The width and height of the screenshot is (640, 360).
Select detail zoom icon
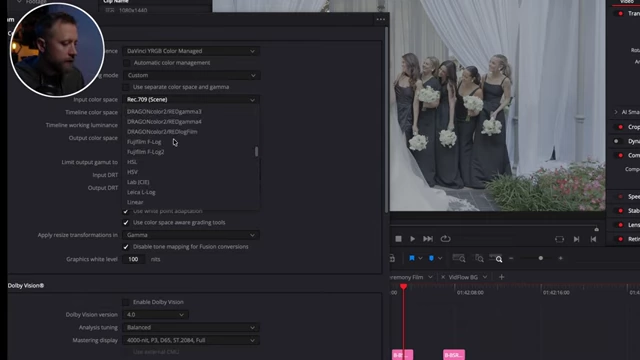click(479, 258)
